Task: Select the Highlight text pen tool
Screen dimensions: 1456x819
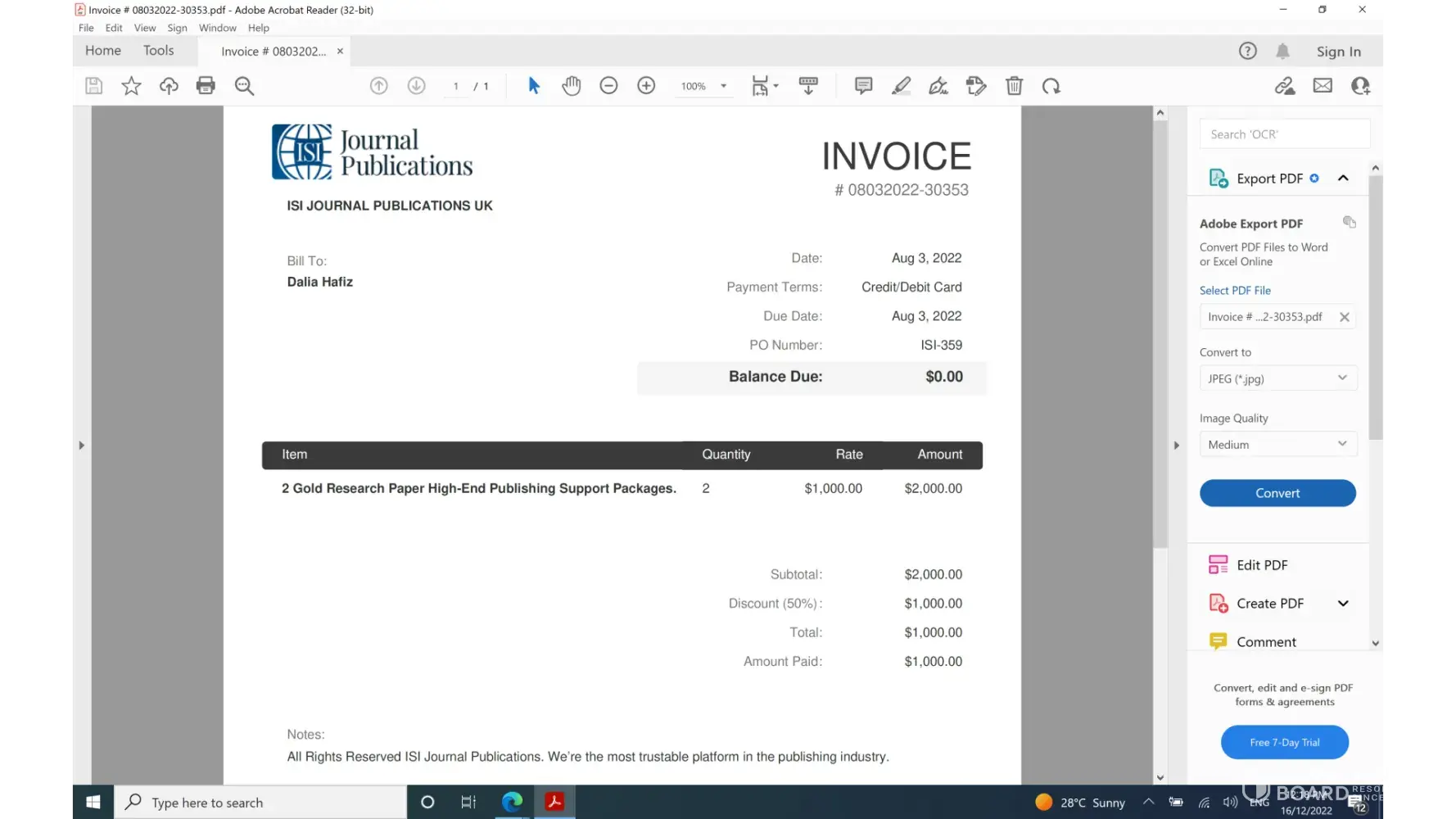Action: [901, 86]
